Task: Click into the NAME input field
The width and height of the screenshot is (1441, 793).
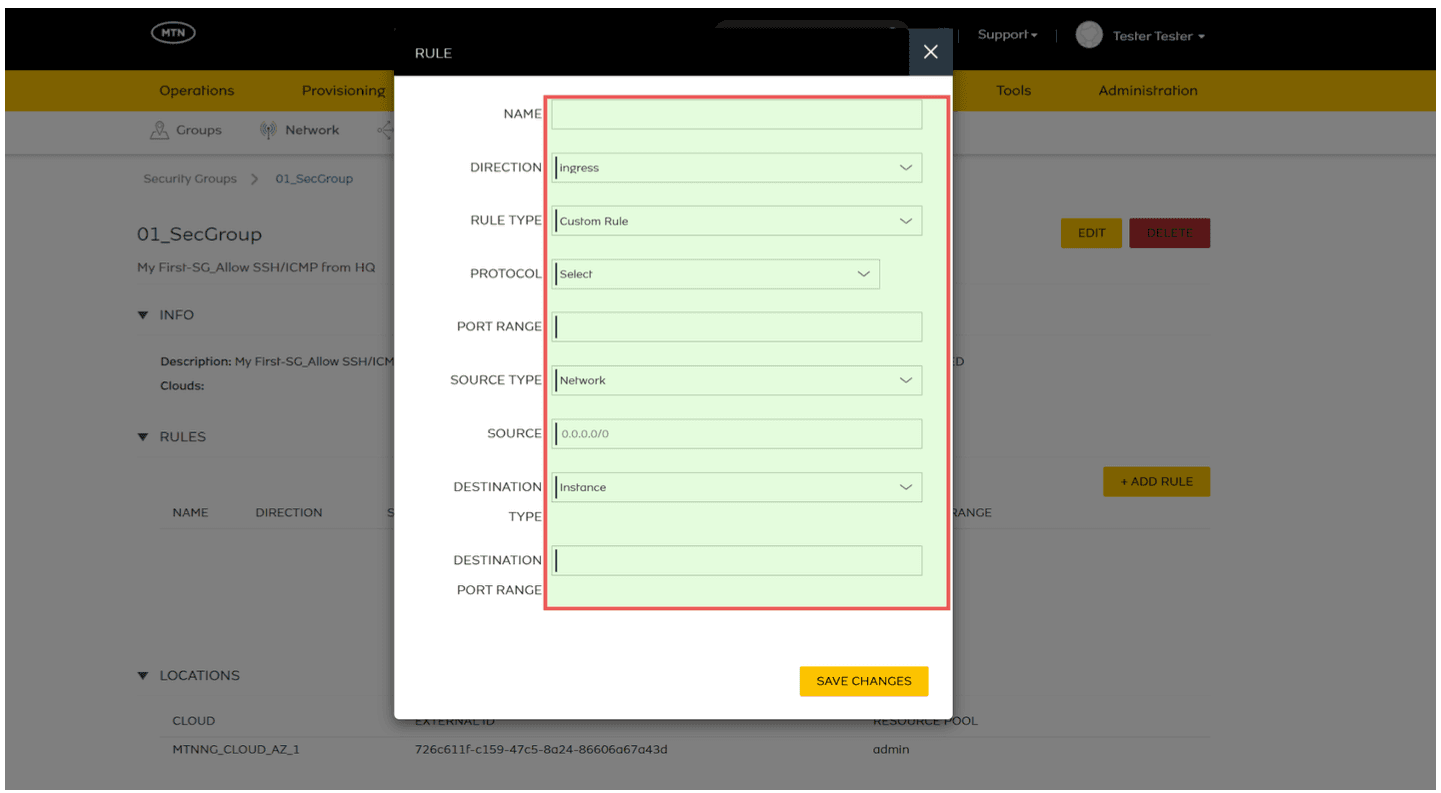Action: point(737,114)
